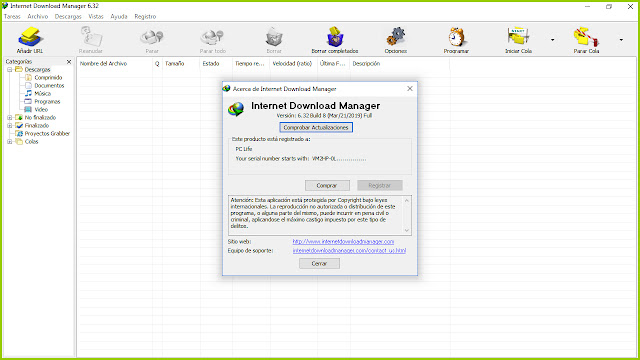Click the IDM logo in About dialog

(236, 109)
